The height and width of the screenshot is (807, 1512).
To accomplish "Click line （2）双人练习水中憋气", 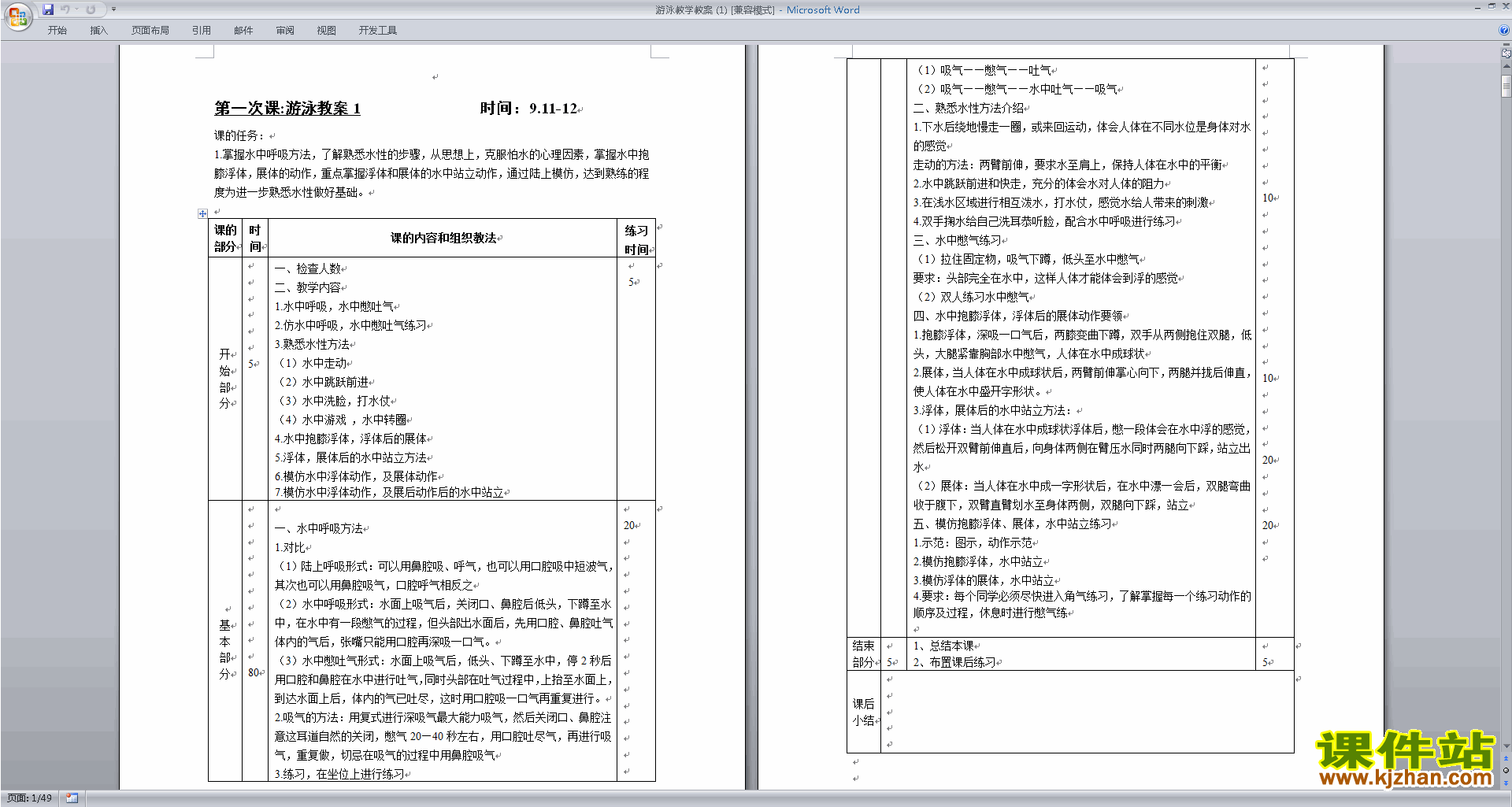I will [x=971, y=297].
